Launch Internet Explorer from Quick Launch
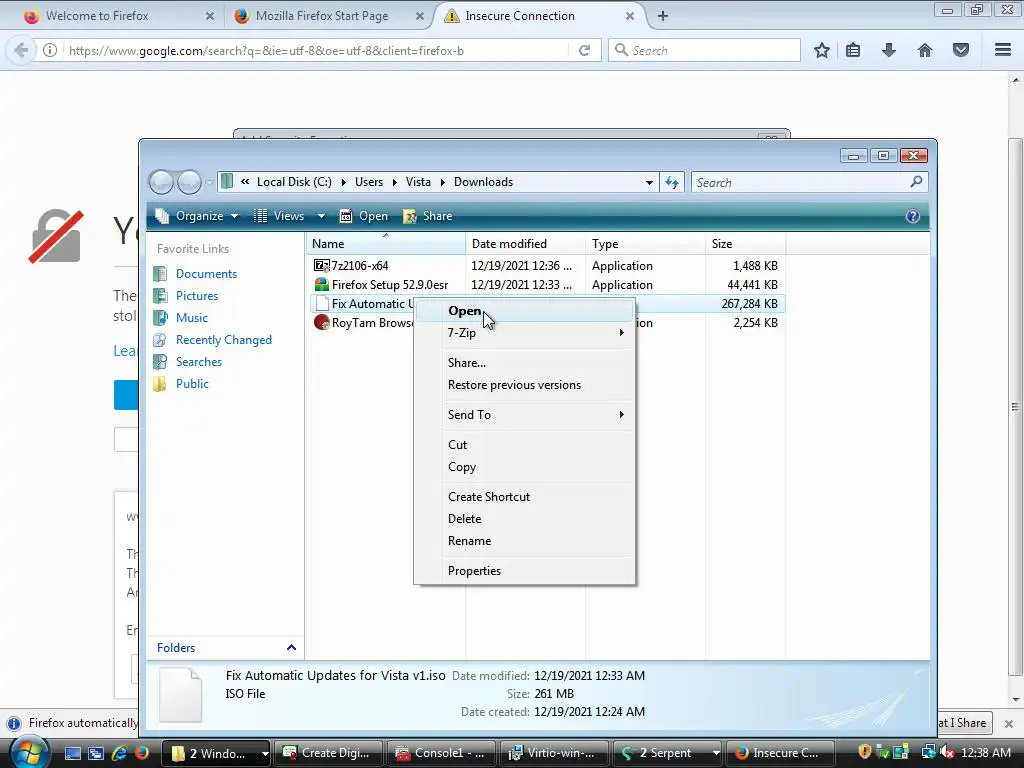The image size is (1024, 768). [x=119, y=753]
